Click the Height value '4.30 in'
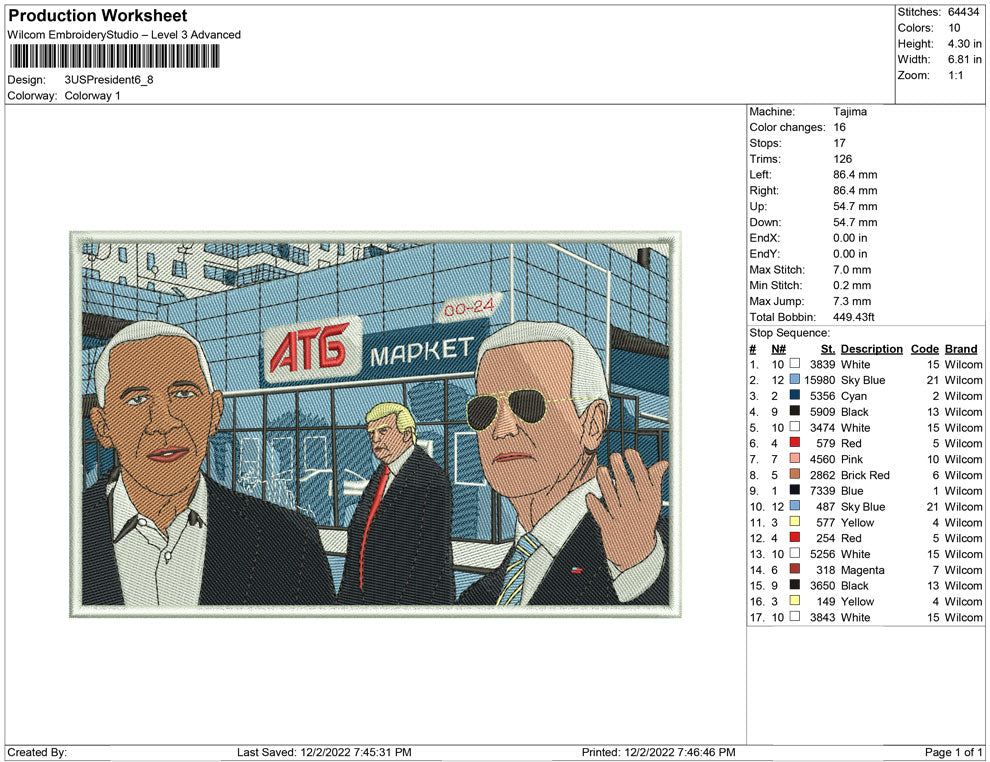 point(965,44)
